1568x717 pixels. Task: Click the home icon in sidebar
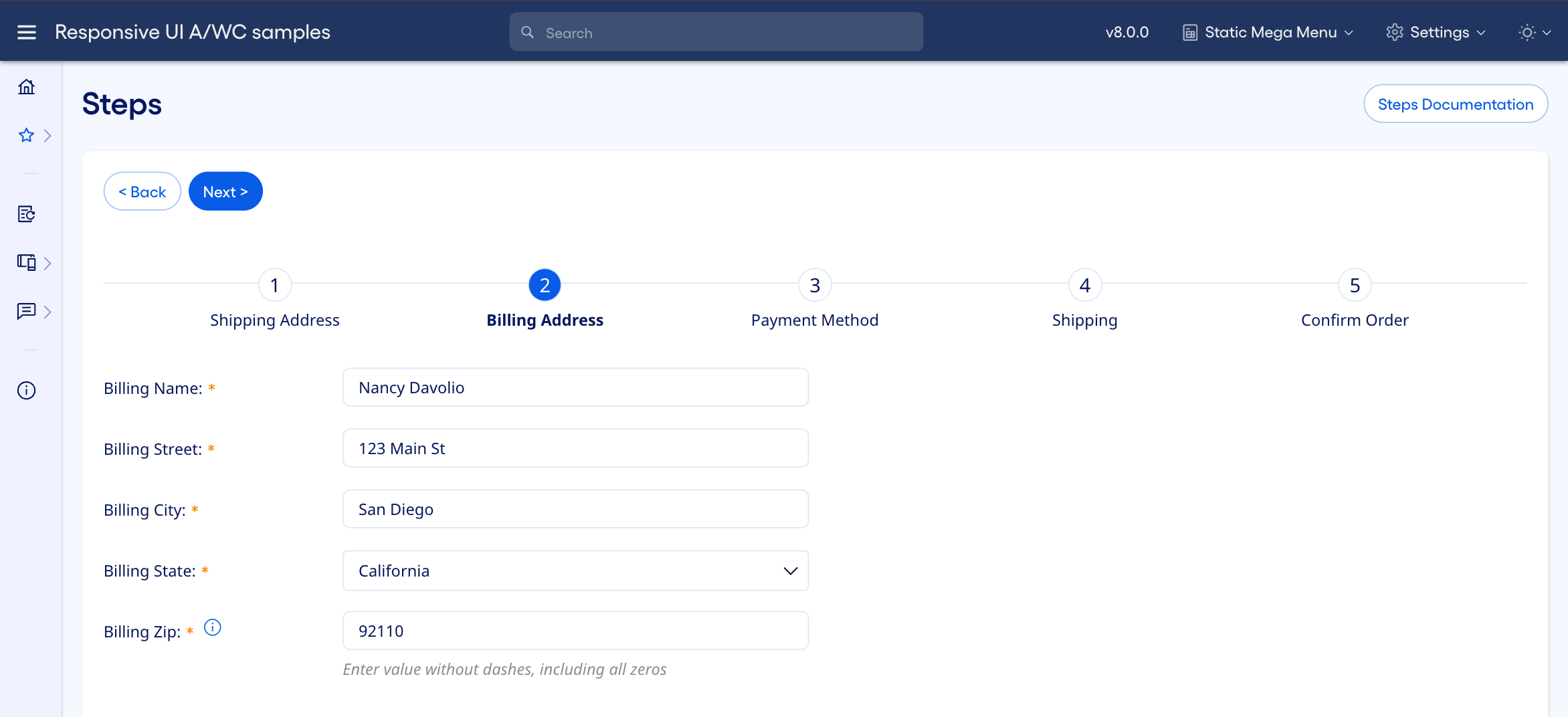click(x=27, y=87)
